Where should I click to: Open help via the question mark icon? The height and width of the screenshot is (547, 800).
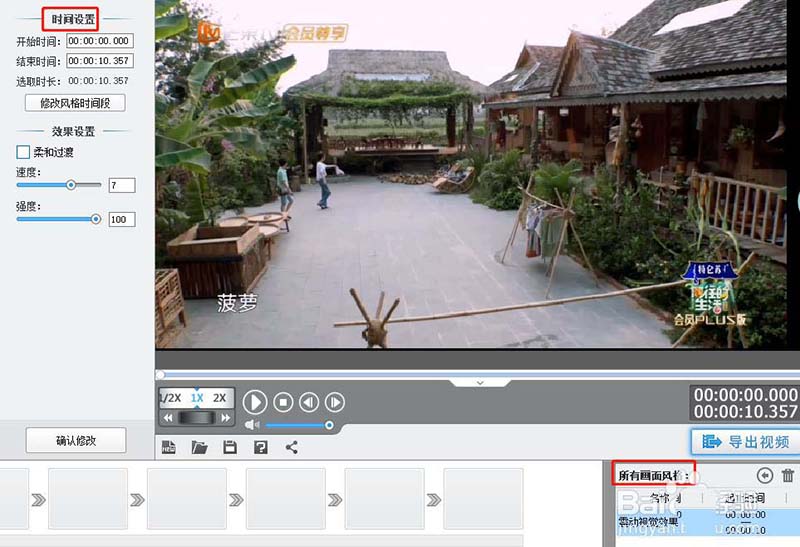[261, 447]
